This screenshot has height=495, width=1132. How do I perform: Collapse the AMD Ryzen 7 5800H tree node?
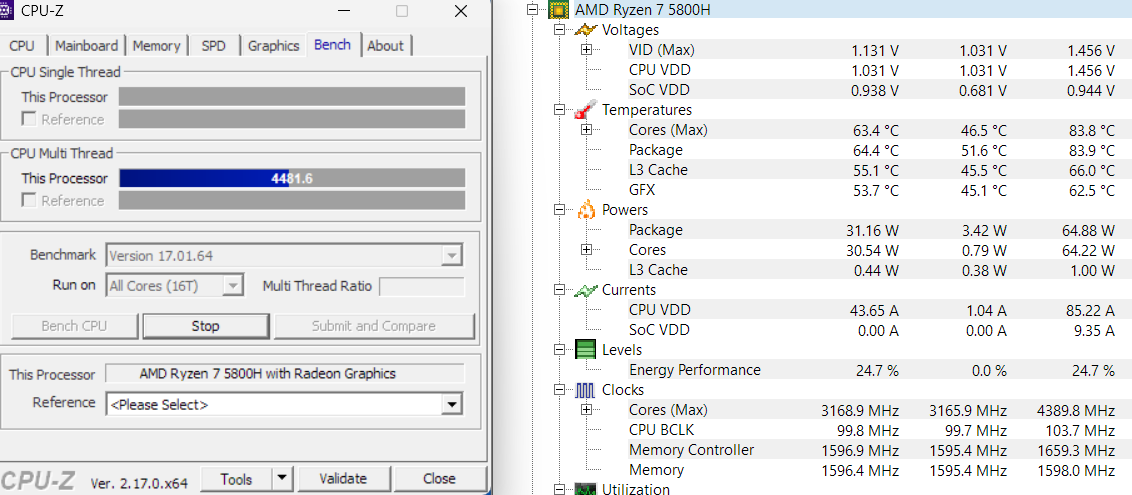(x=534, y=10)
